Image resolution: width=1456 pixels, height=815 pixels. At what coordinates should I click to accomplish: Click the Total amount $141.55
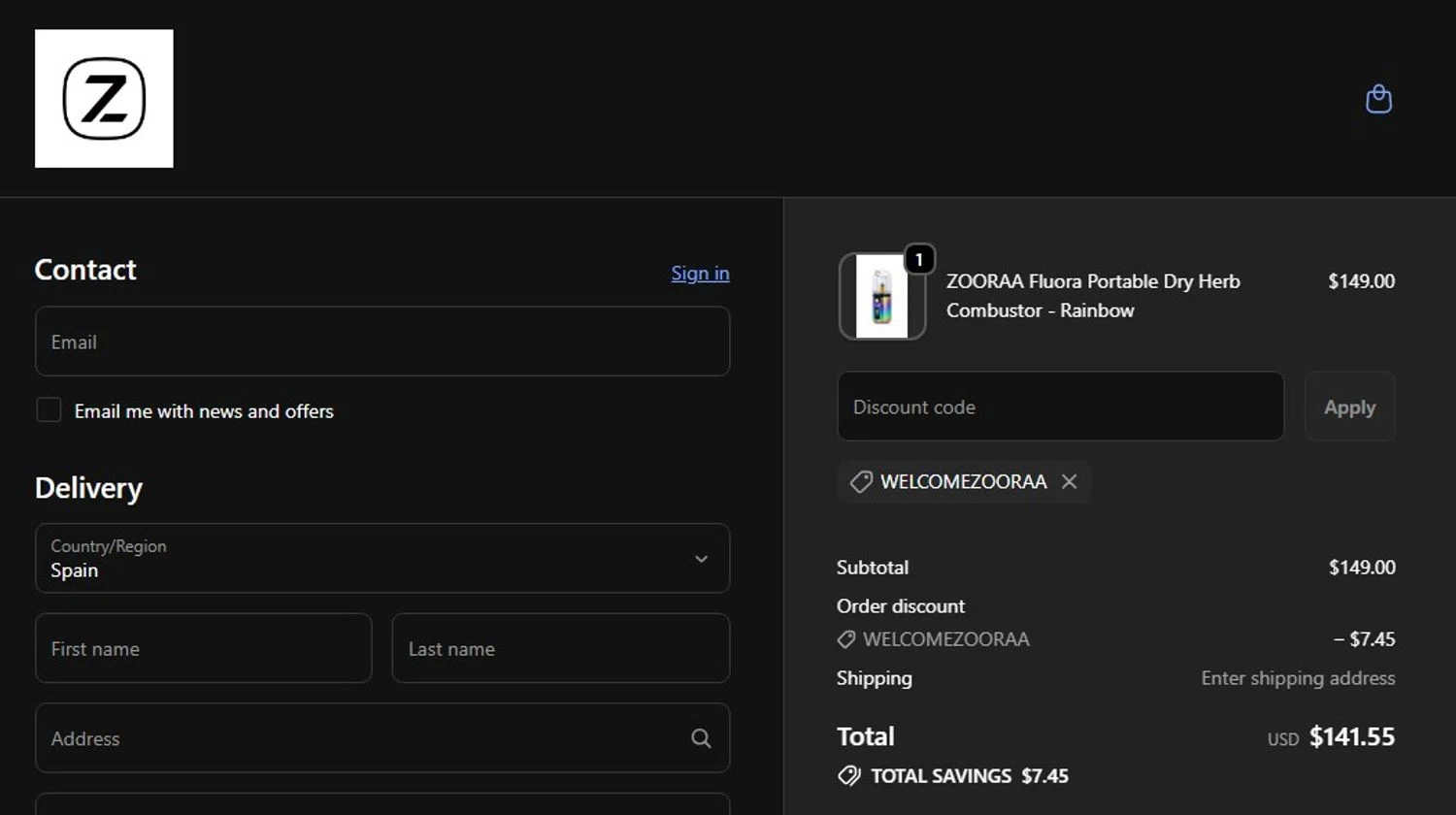point(1352,736)
